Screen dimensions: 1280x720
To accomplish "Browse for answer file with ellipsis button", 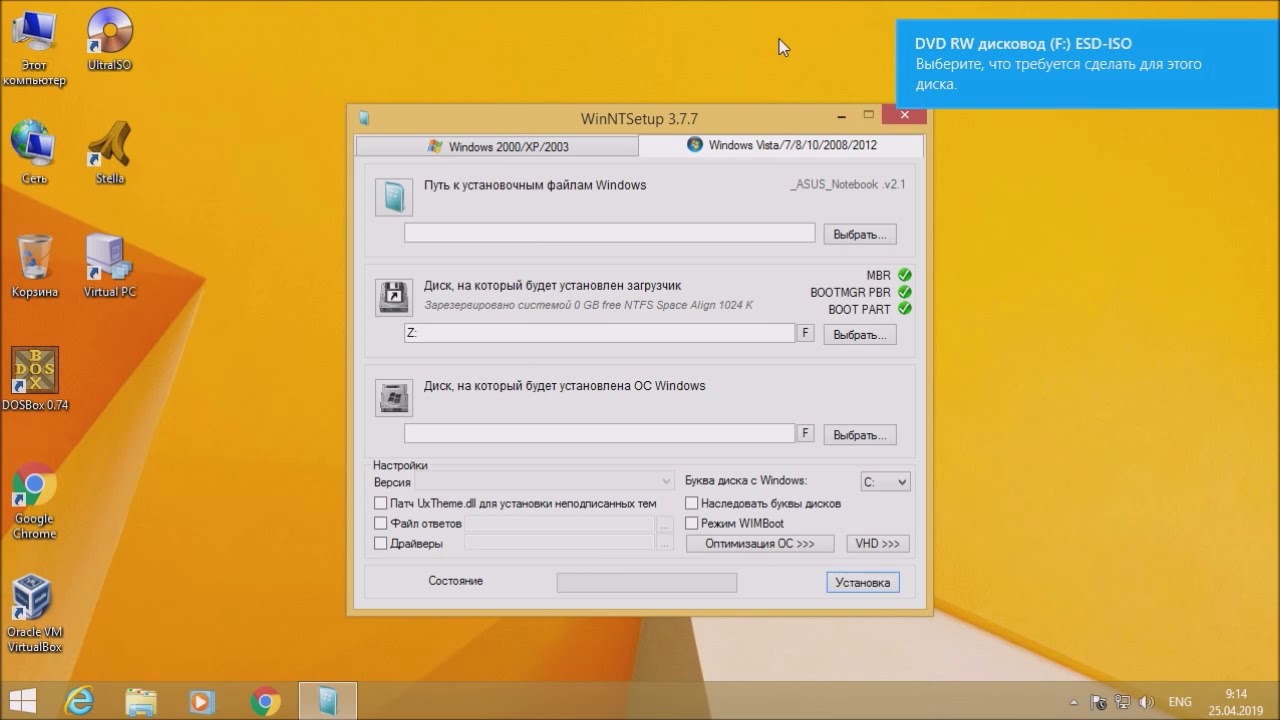I will coord(665,523).
